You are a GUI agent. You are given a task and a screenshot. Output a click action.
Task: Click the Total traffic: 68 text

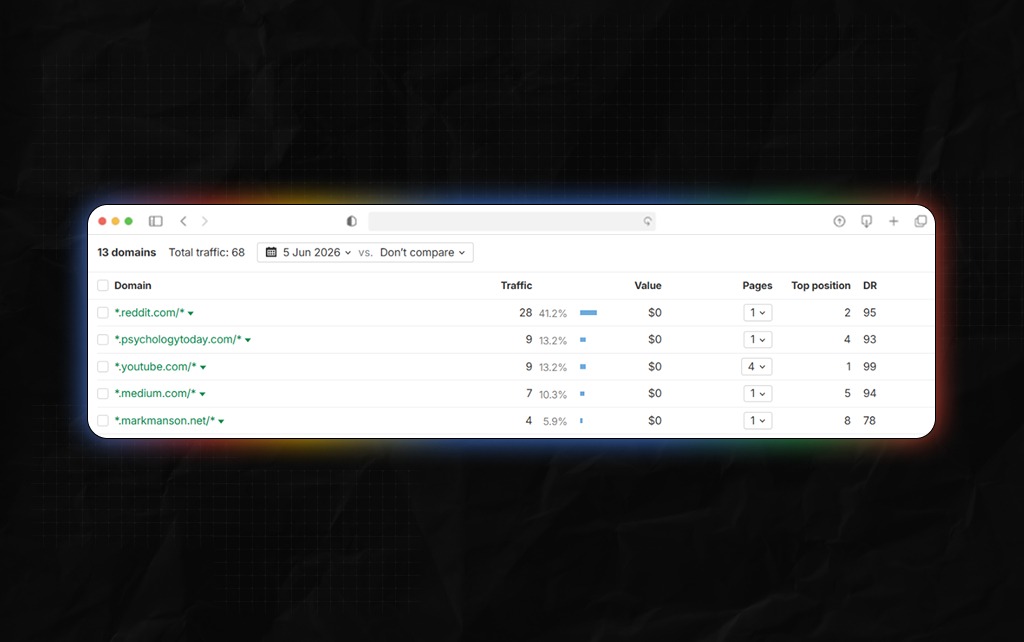coord(206,252)
